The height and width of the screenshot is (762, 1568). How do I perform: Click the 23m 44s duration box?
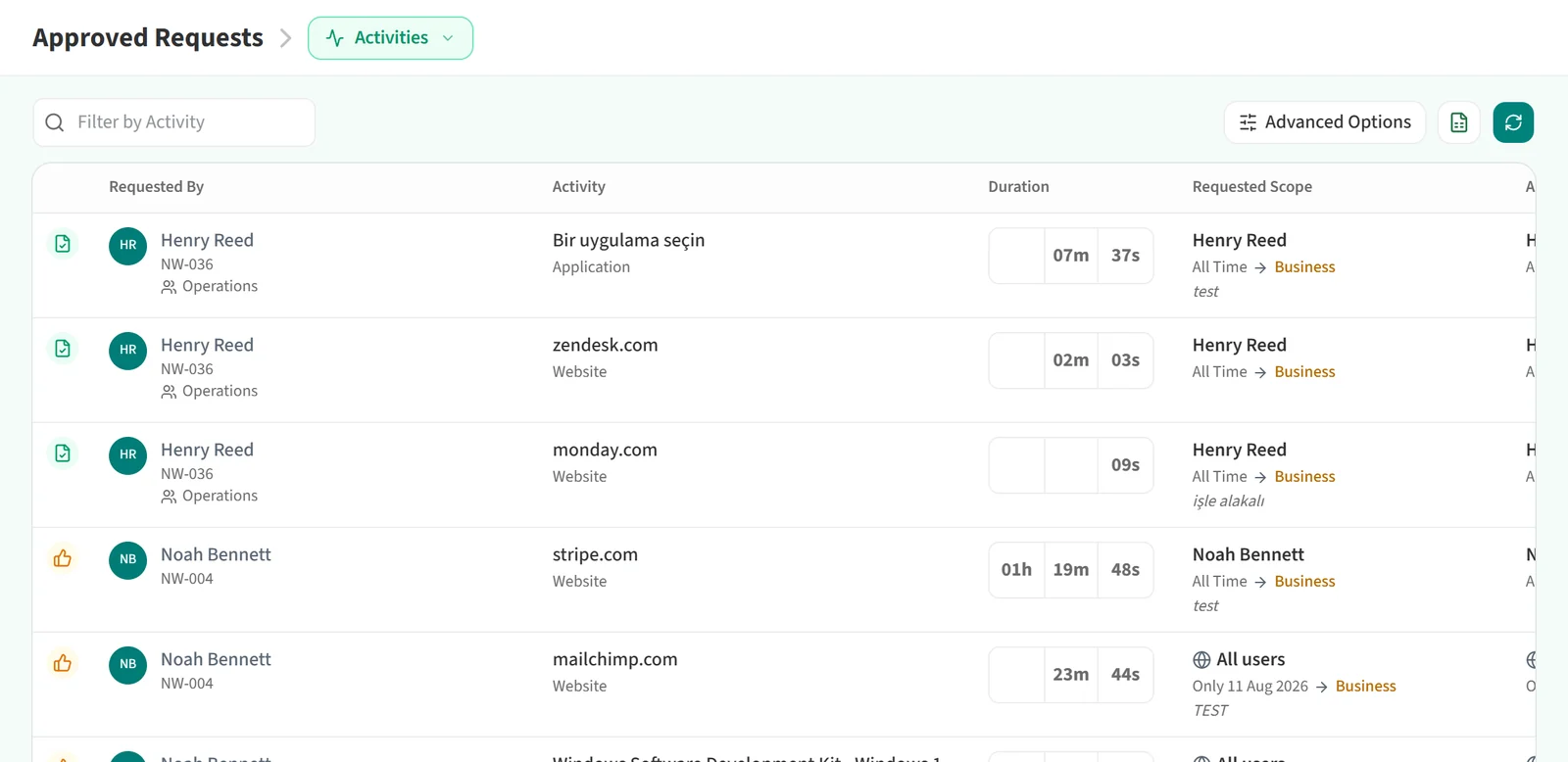[x=1071, y=675]
